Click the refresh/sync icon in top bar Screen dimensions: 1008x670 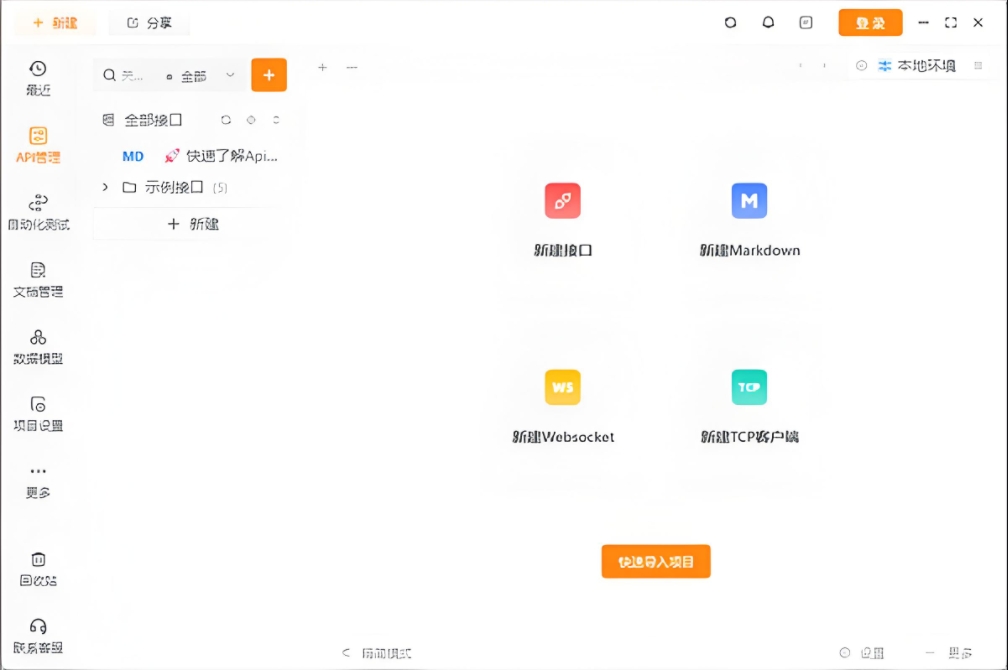point(730,23)
